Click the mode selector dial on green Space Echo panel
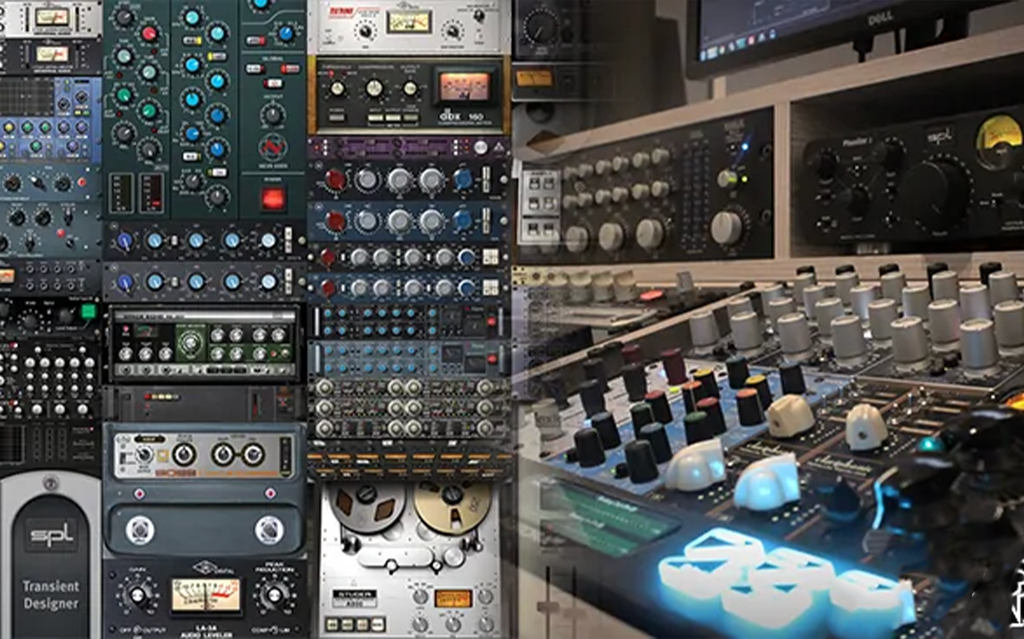 (x=191, y=342)
